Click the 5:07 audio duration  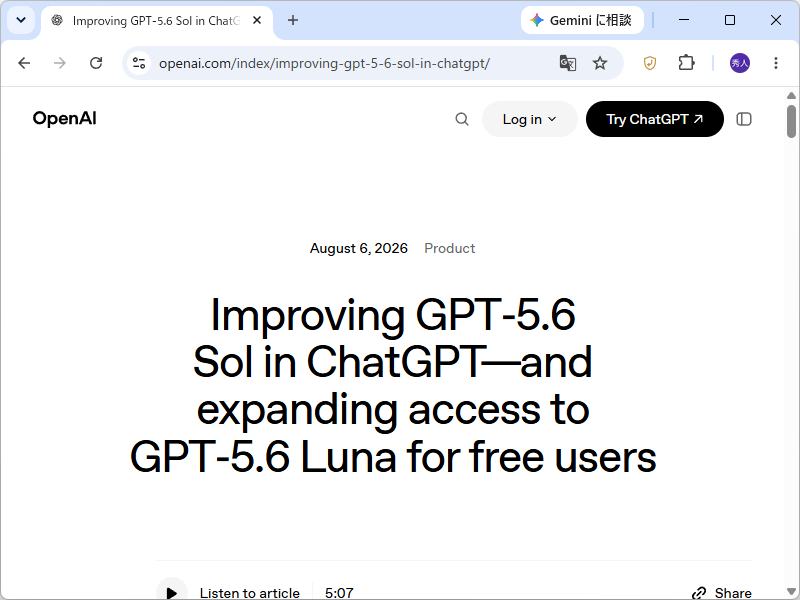pyautogui.click(x=339, y=593)
